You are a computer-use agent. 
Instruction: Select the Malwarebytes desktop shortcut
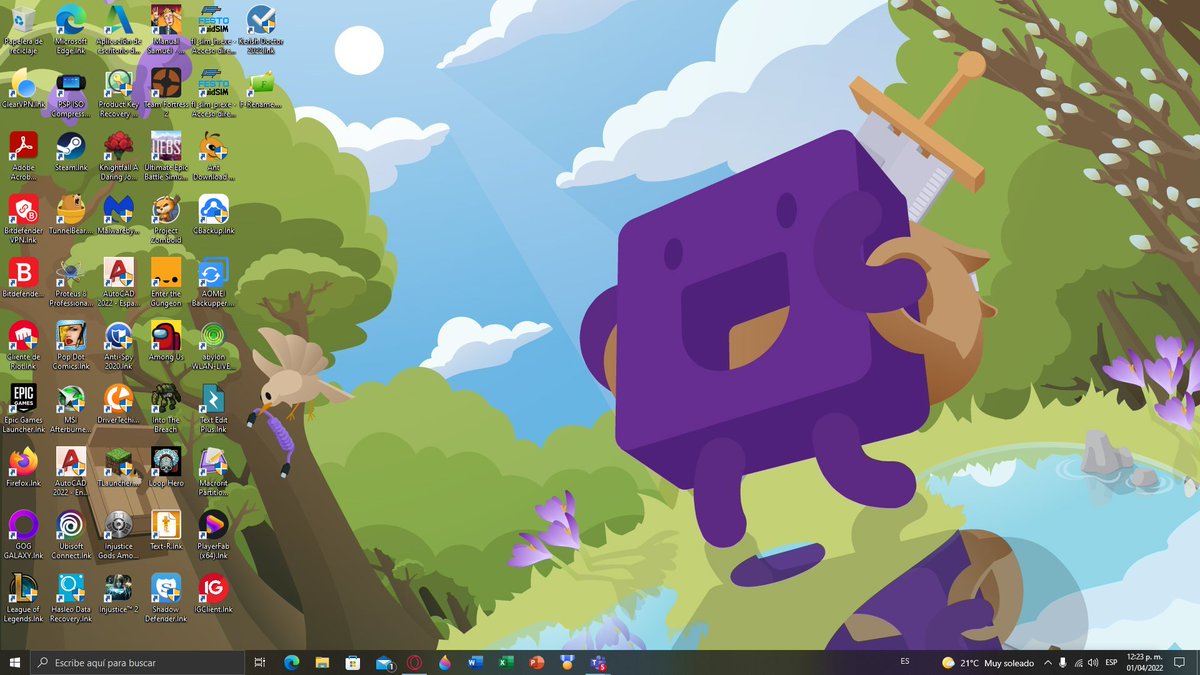118,216
